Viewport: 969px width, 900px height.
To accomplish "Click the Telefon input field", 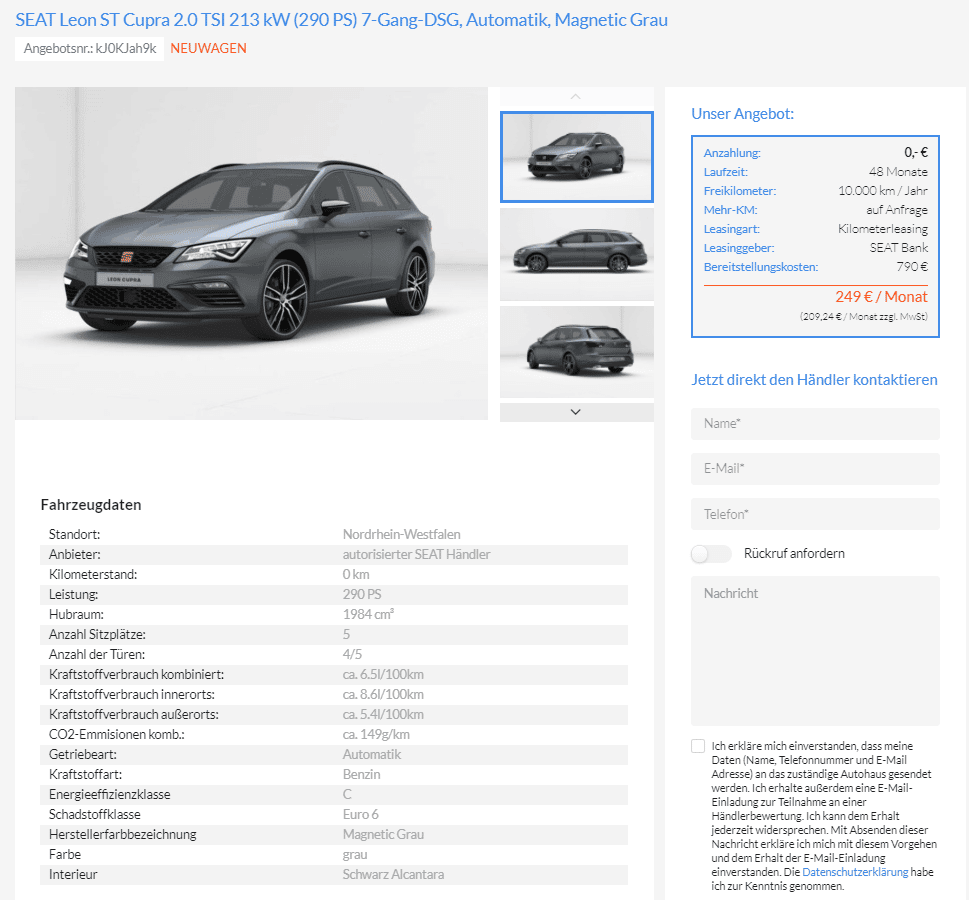I will 815,514.
